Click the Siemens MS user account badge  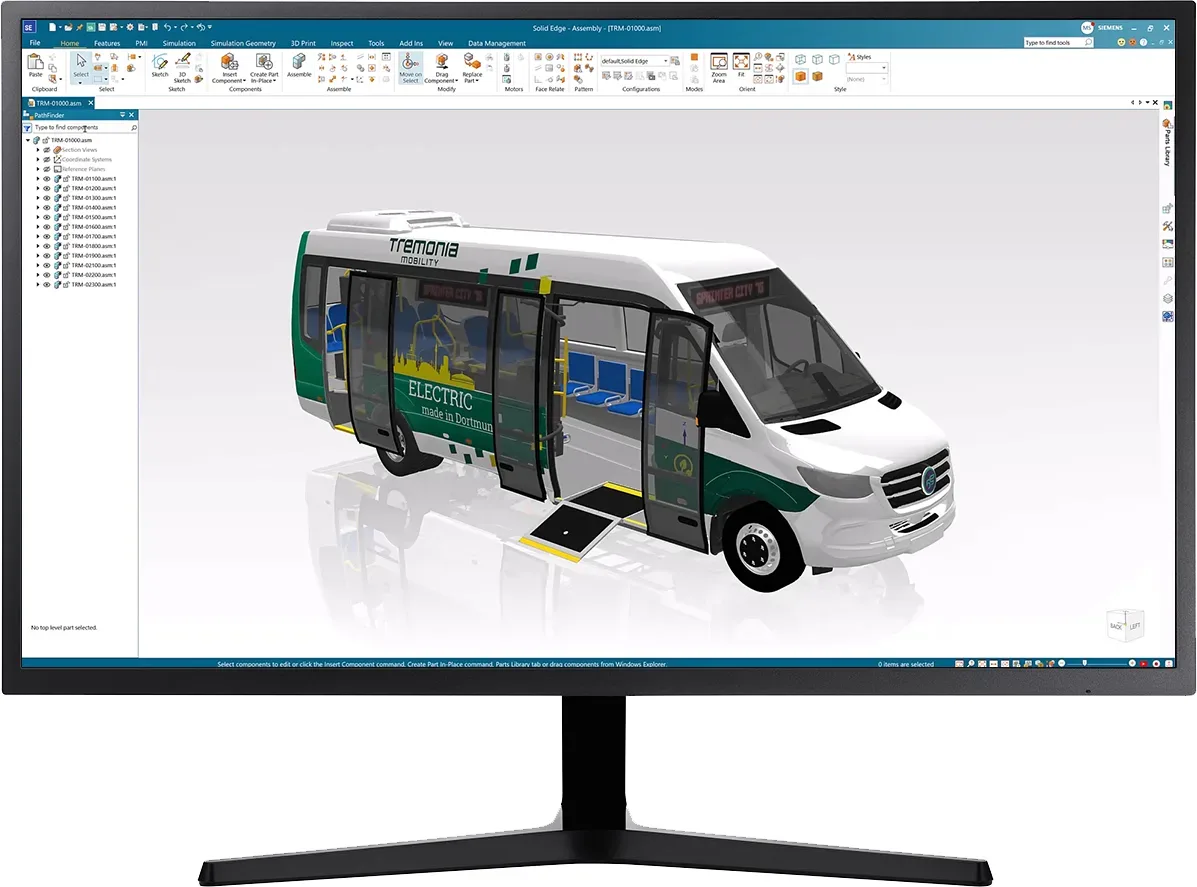point(1087,27)
